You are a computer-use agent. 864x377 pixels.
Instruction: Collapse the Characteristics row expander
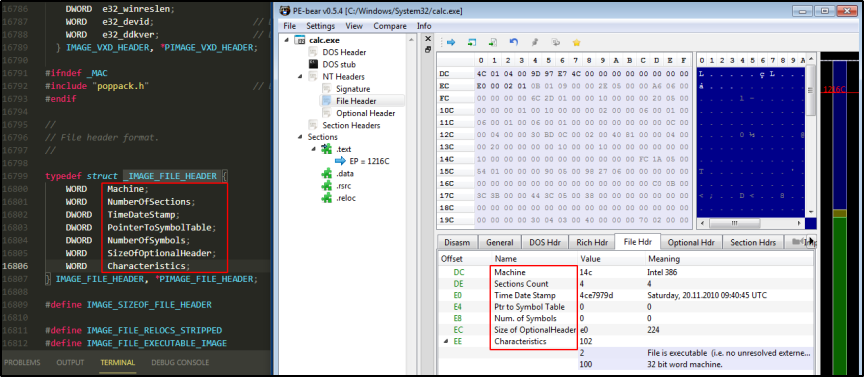click(x=446, y=341)
